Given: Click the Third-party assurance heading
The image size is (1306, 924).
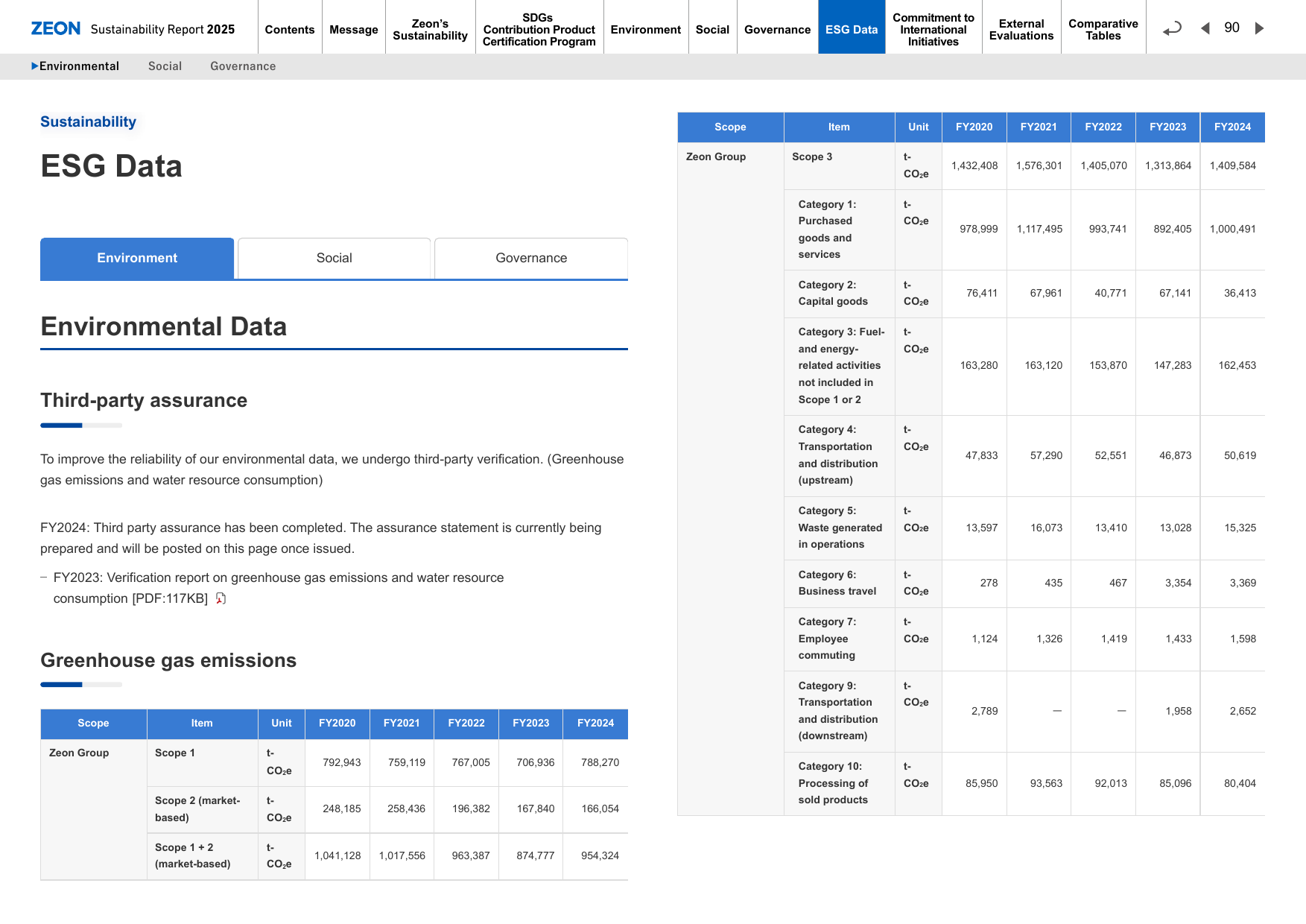Looking at the screenshot, I should [144, 400].
